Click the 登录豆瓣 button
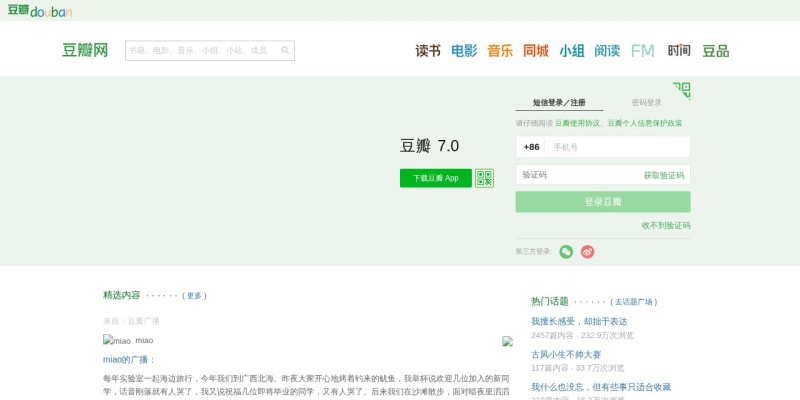The height and width of the screenshot is (400, 800). [603, 202]
